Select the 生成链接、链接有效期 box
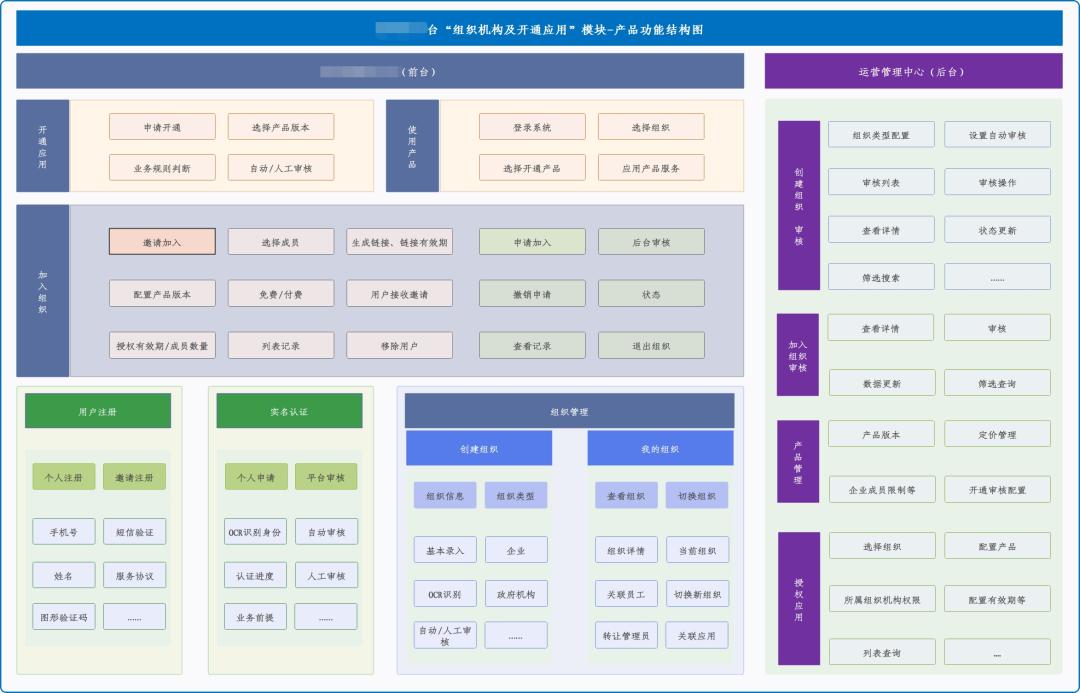 pyautogui.click(x=399, y=242)
